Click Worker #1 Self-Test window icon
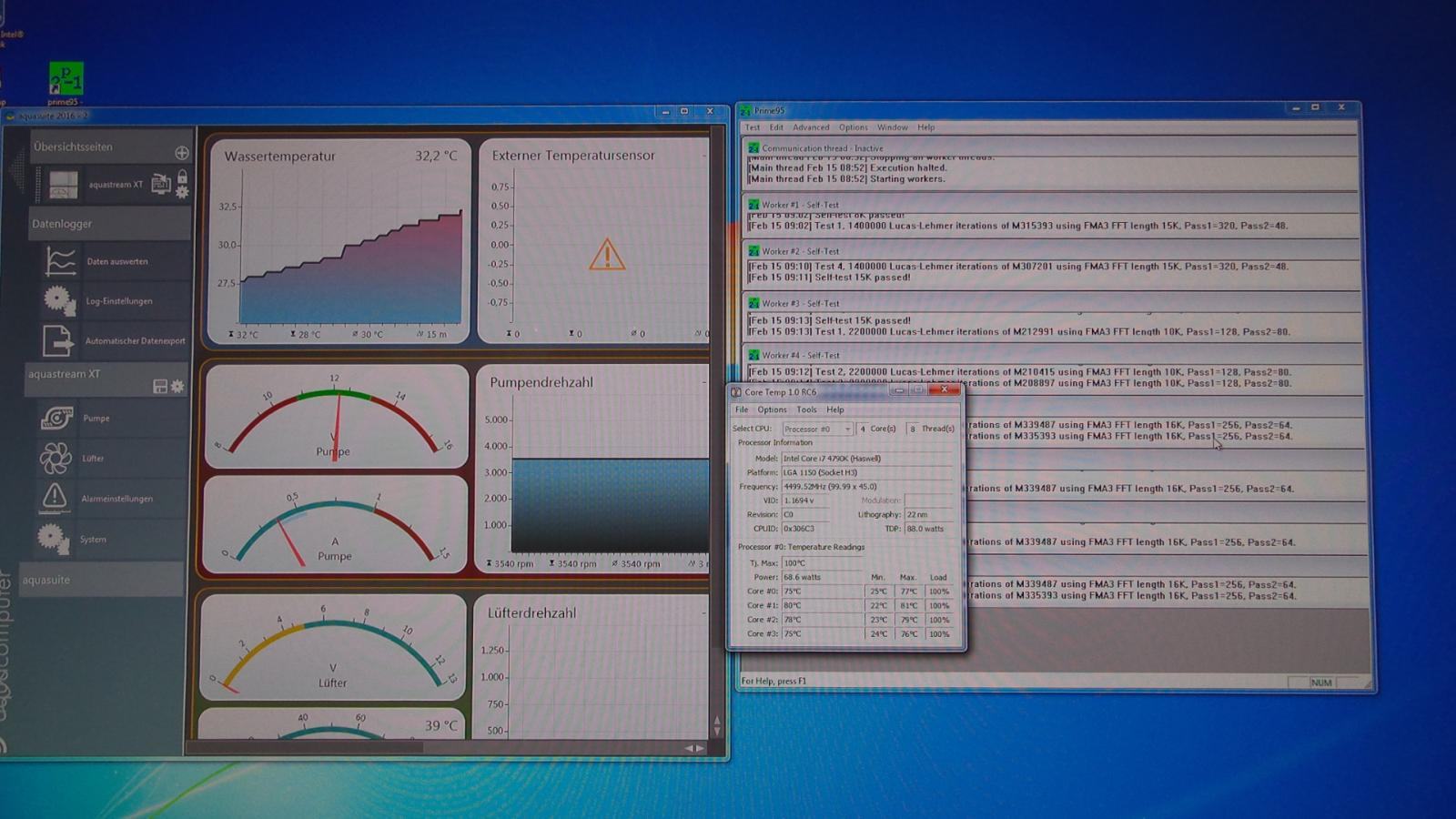This screenshot has height=819, width=1456. pyautogui.click(x=753, y=204)
